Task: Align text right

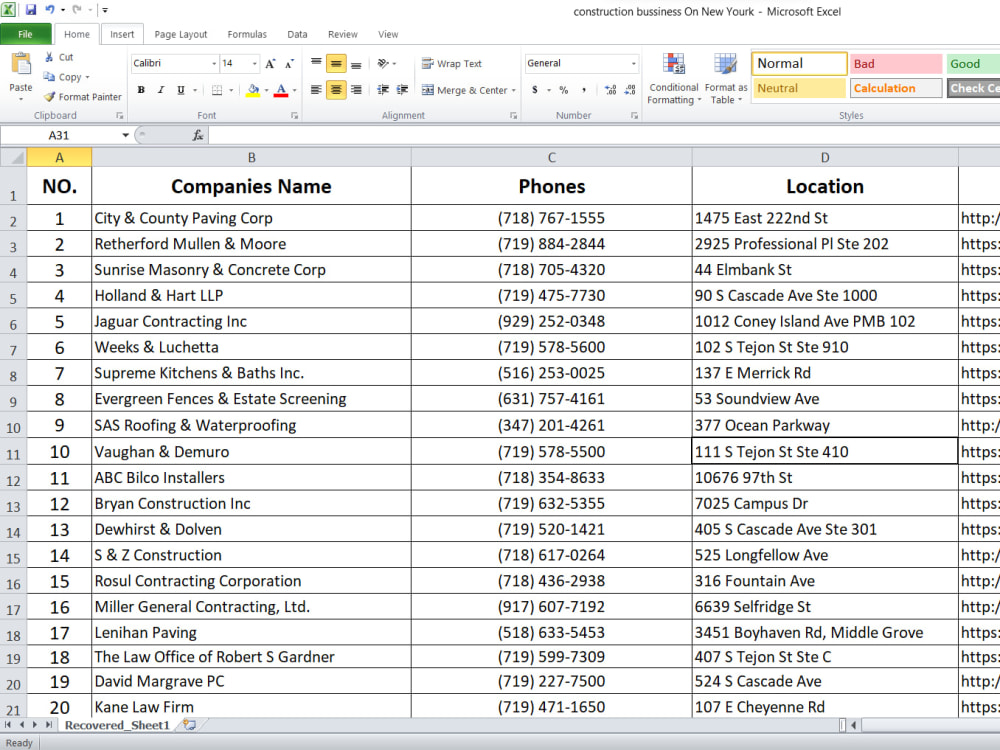Action: [x=357, y=90]
